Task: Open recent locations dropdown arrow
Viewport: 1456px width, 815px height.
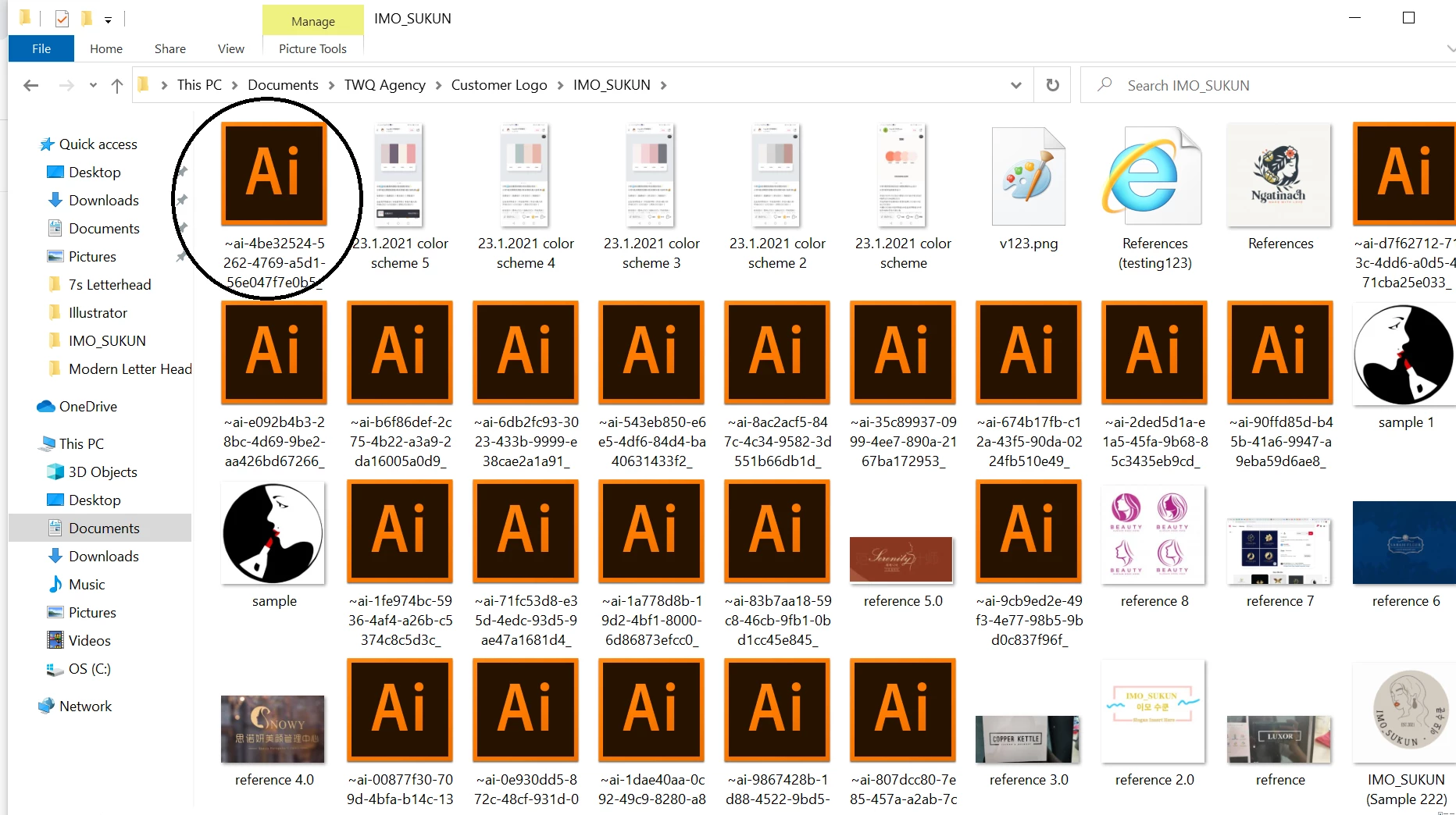Action: click(x=93, y=85)
